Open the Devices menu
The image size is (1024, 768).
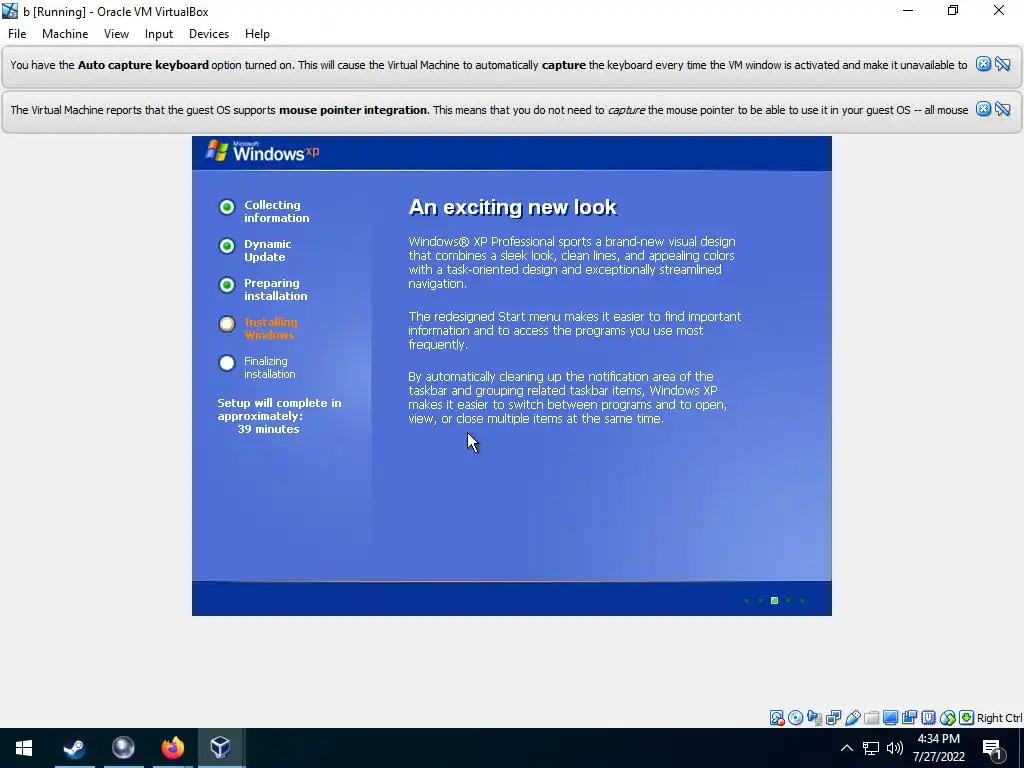[x=209, y=34]
